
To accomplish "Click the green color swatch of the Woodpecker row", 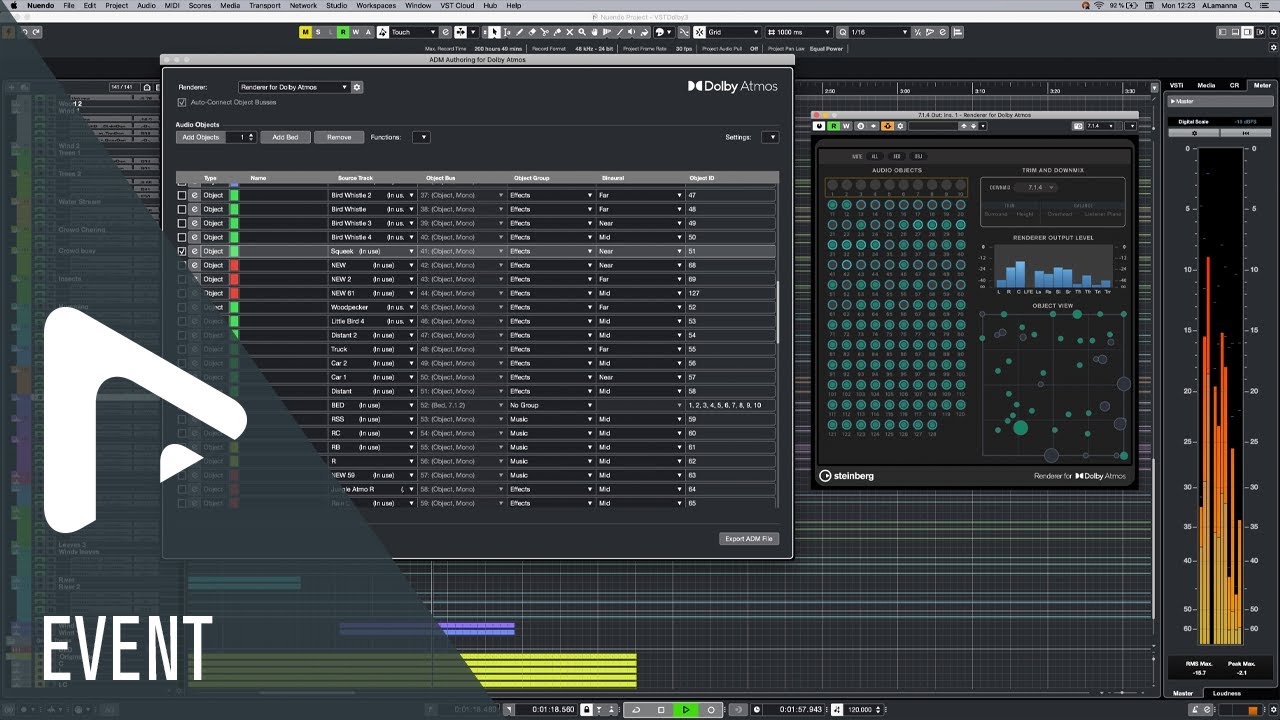I will tap(234, 307).
